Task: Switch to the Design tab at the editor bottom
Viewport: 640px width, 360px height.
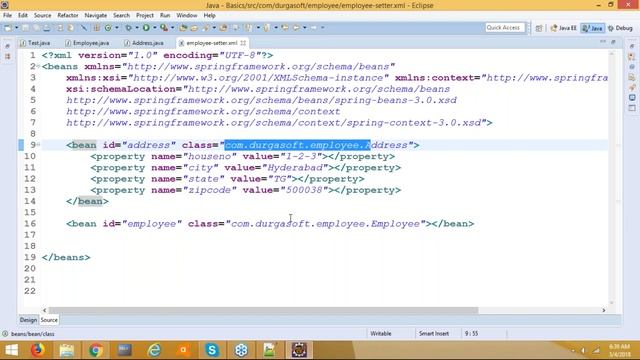Action: click(28, 320)
